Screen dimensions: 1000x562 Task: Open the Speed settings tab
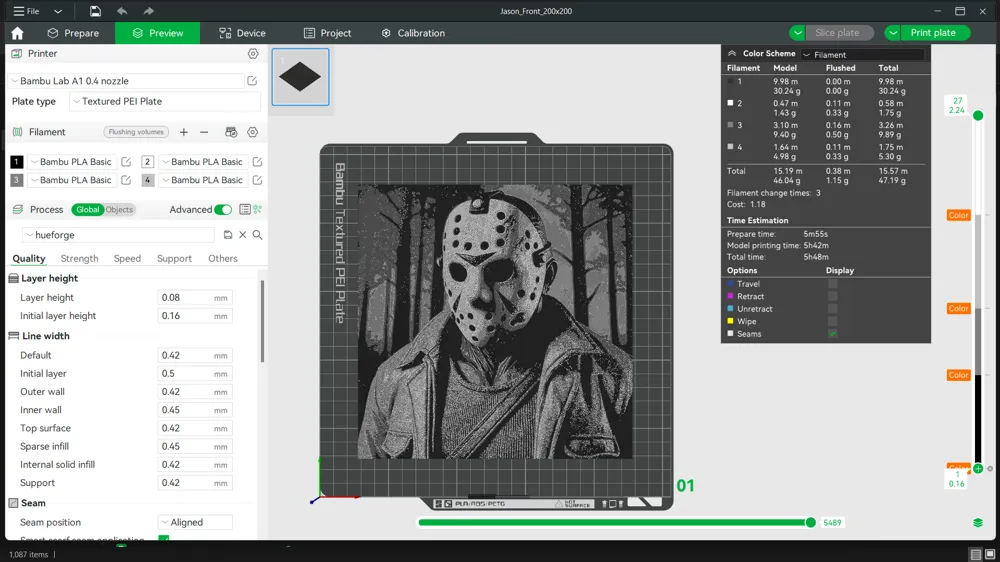pos(127,258)
